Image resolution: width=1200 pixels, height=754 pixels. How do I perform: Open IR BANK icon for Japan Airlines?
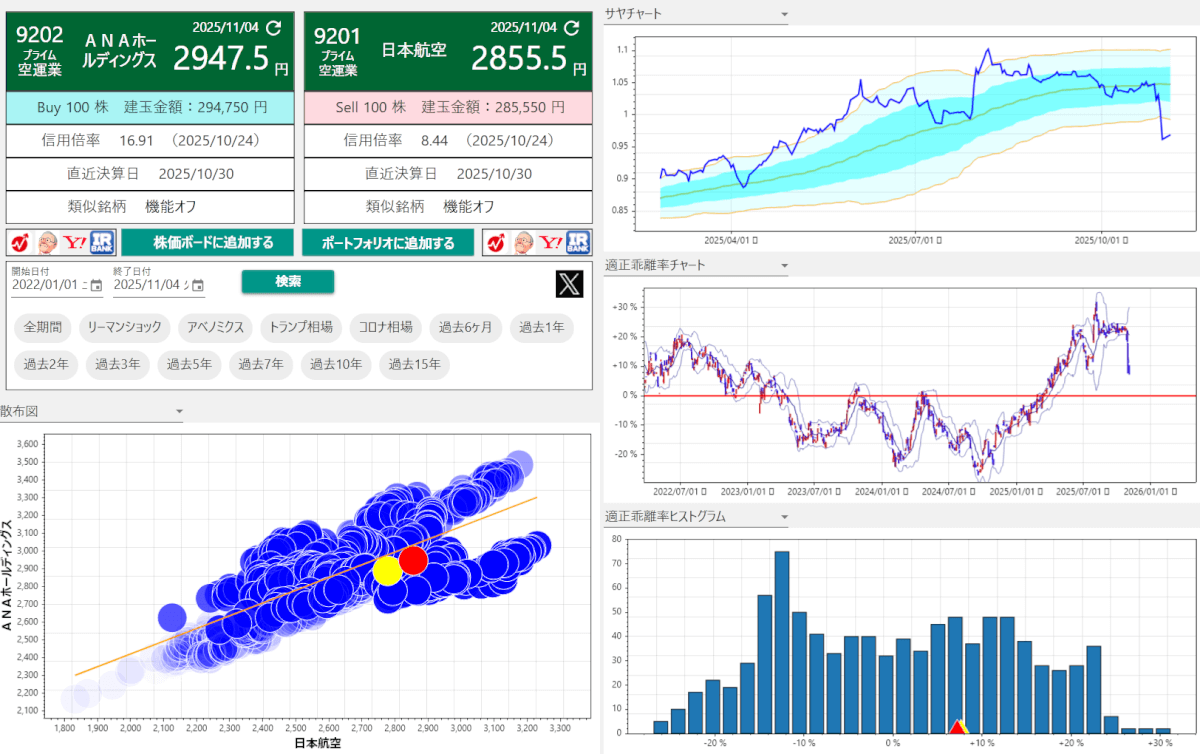pyautogui.click(x=579, y=243)
